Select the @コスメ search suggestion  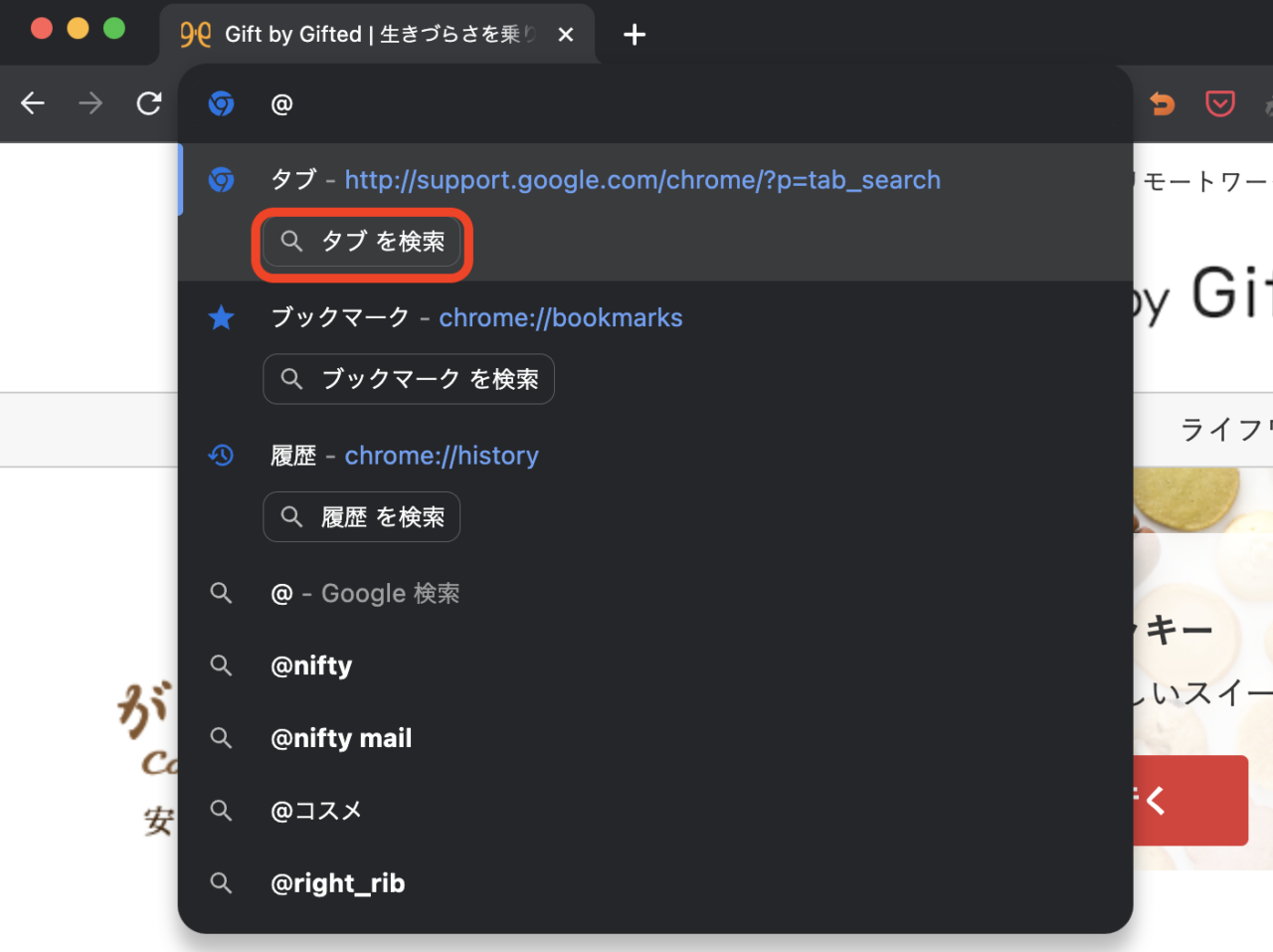316,811
